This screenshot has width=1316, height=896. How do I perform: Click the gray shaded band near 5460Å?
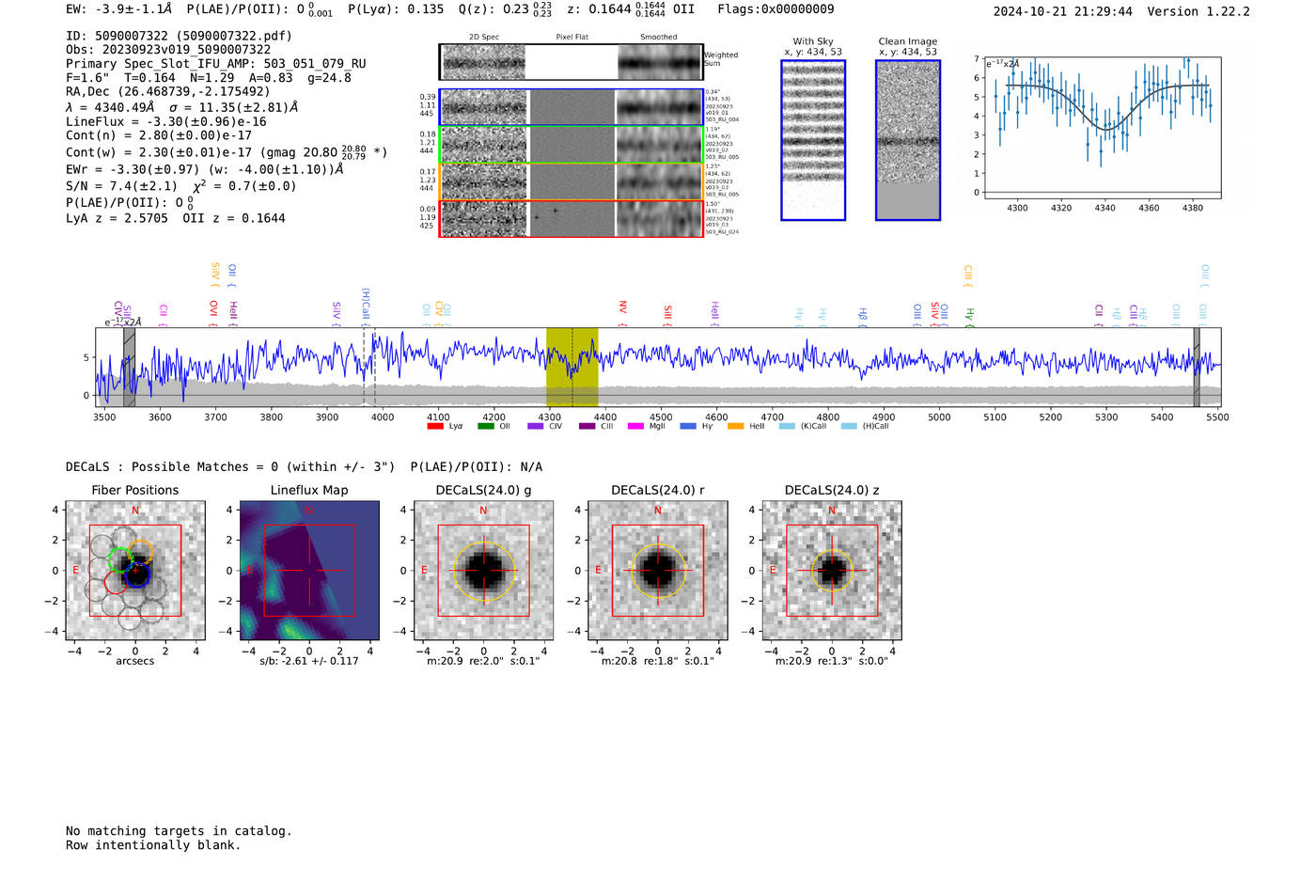click(1197, 367)
